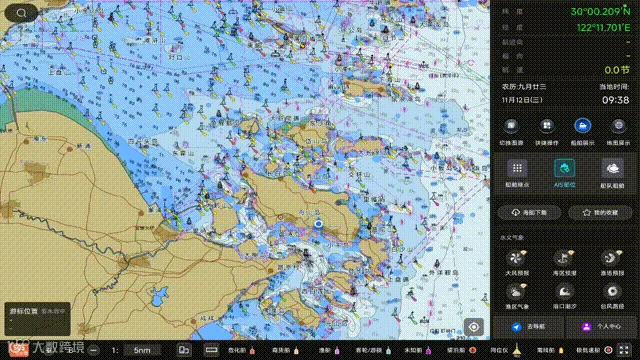The width and height of the screenshot is (640, 360).
Task: Click the yellow ship legend item
Action: pyautogui.click(x=550, y=350)
